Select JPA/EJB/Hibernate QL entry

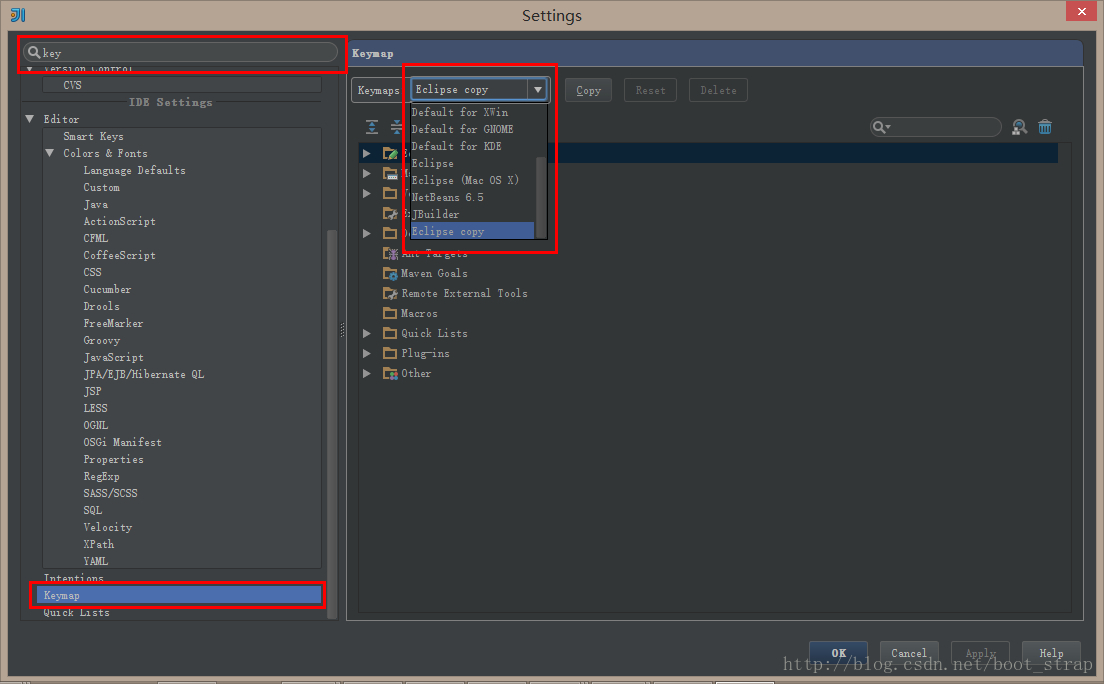tap(144, 374)
